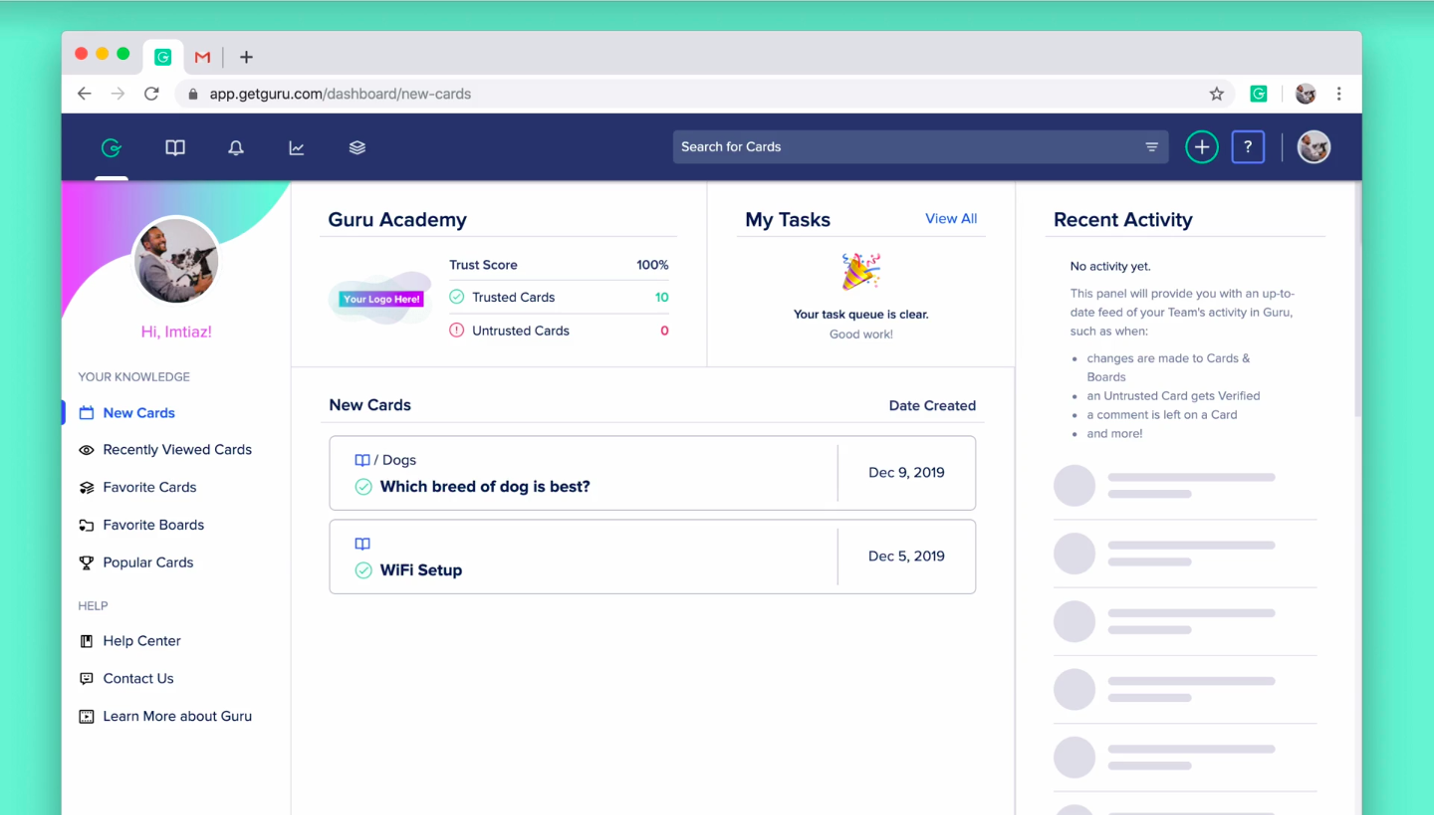The height and width of the screenshot is (815, 1434).
Task: Select New Cards in sidebar
Action: coord(139,413)
